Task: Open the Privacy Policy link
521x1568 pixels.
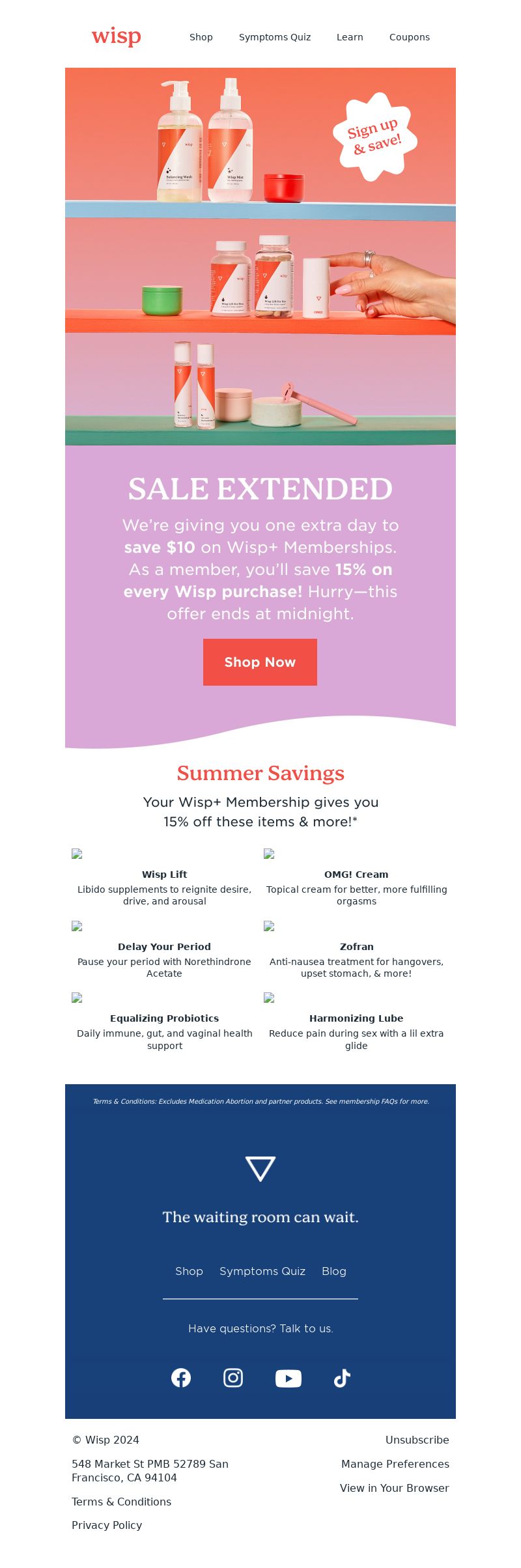Action: tap(107, 1525)
